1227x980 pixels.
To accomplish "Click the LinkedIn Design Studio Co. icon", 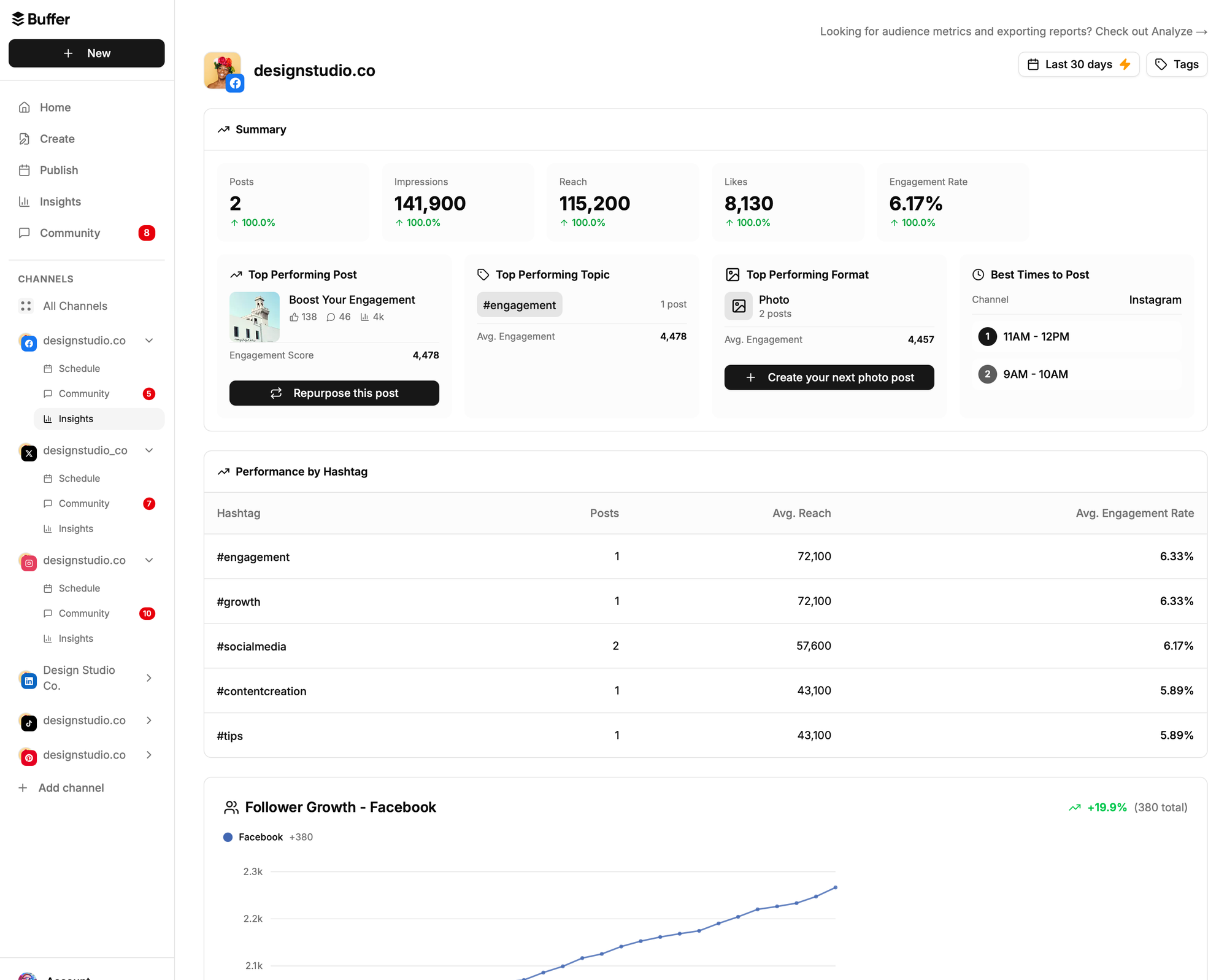I will 28,680.
